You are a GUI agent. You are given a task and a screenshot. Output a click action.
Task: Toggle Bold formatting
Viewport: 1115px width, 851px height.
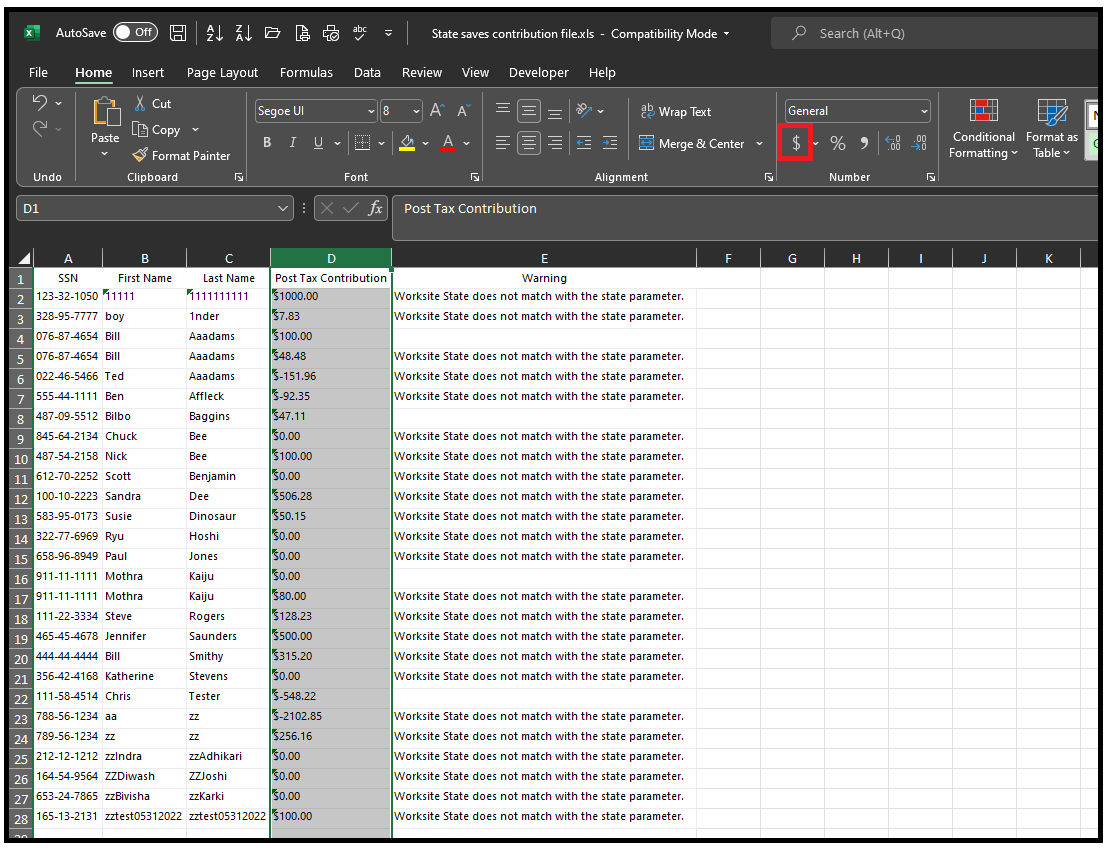click(267, 143)
